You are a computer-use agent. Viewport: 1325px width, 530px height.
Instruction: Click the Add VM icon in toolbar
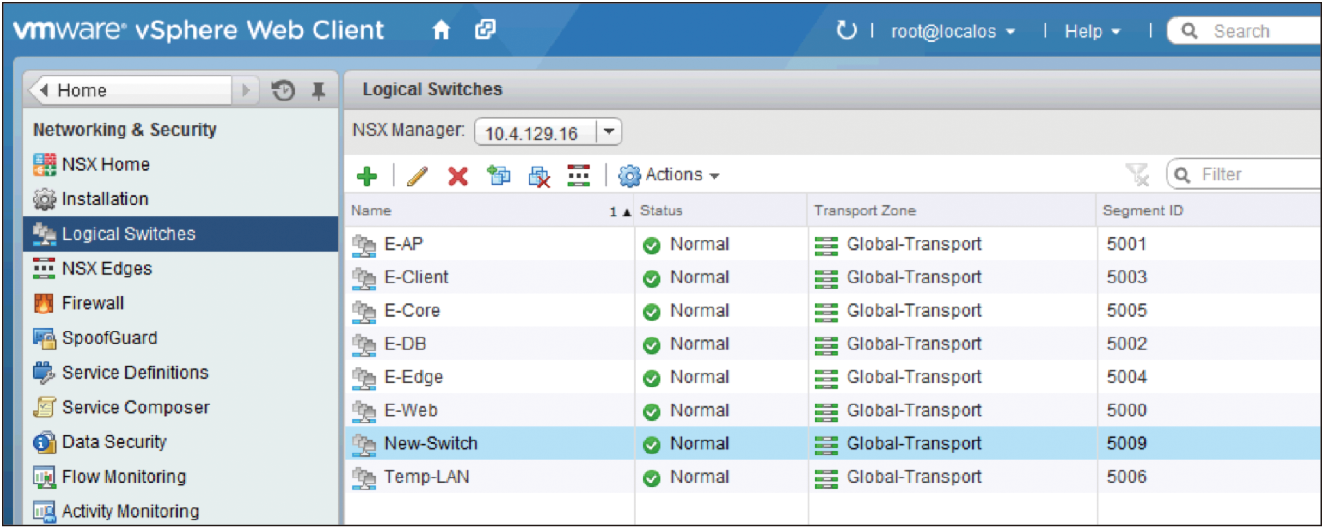(x=498, y=176)
